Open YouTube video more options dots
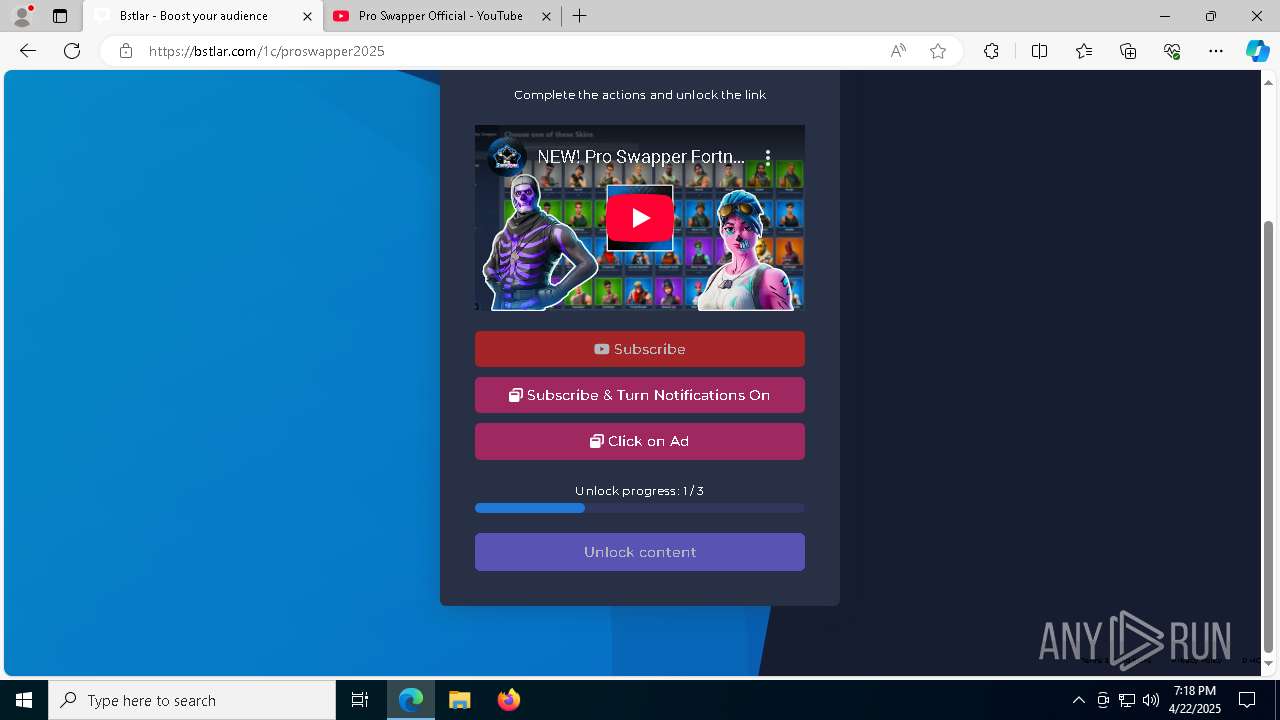 (768, 157)
